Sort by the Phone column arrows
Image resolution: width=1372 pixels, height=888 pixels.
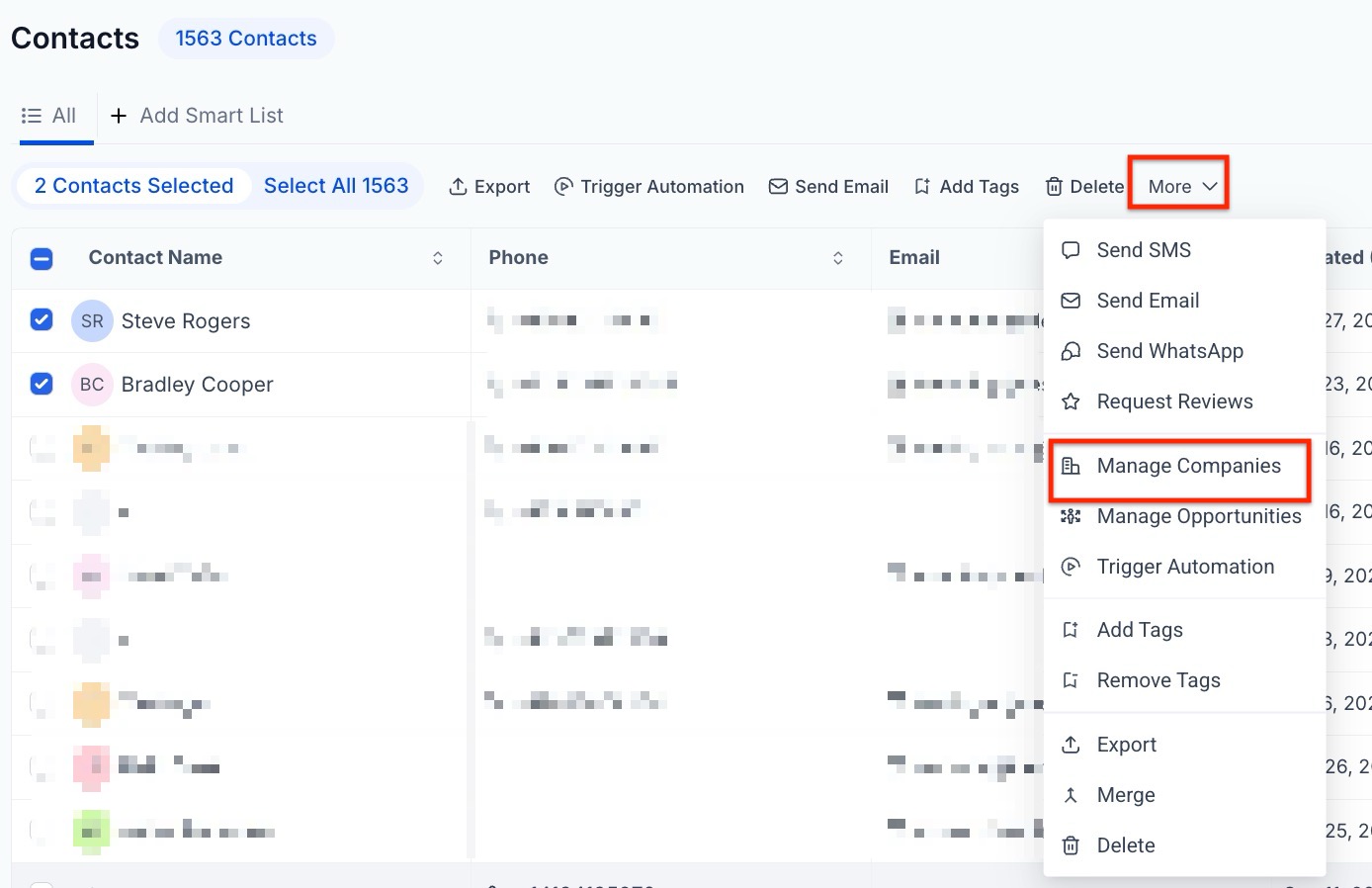pyautogui.click(x=838, y=258)
